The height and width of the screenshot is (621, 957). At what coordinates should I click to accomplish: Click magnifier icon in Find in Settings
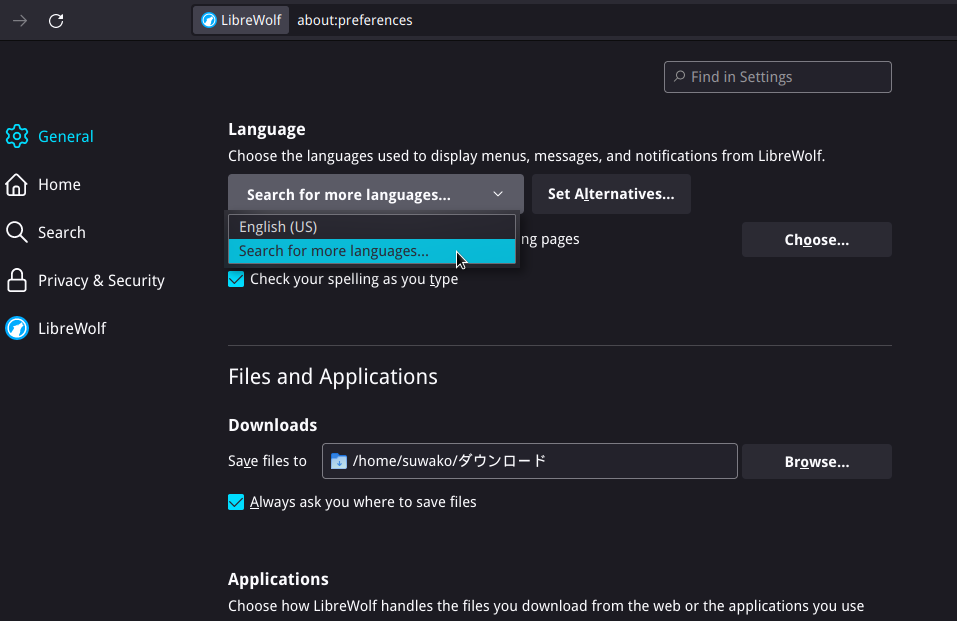[679, 76]
